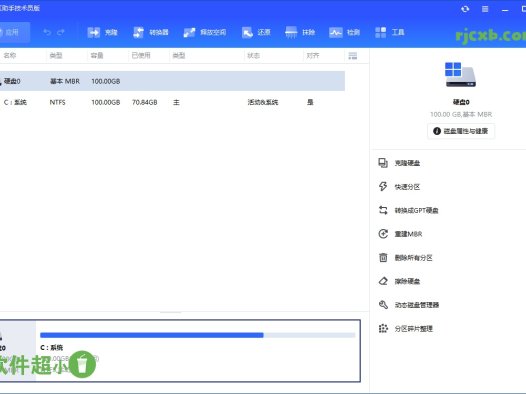Screen dimensions: 526x394
Task: Sort by the 已使用 column header
Action: coord(141,55)
